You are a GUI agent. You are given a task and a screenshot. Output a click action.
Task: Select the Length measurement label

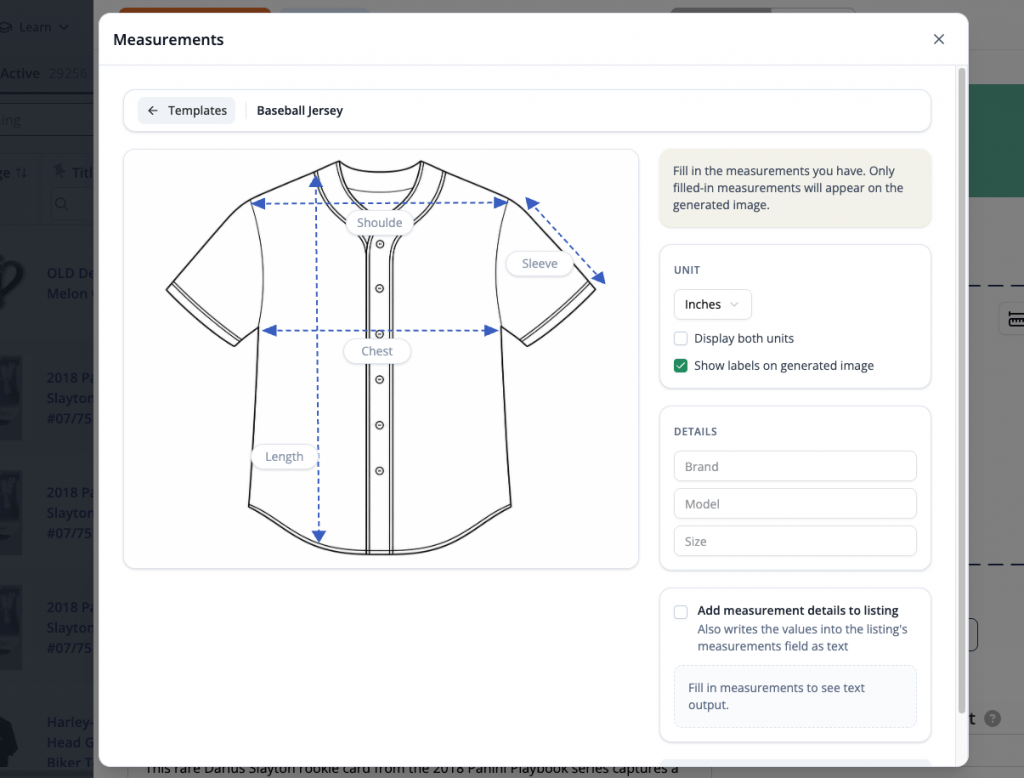284,457
